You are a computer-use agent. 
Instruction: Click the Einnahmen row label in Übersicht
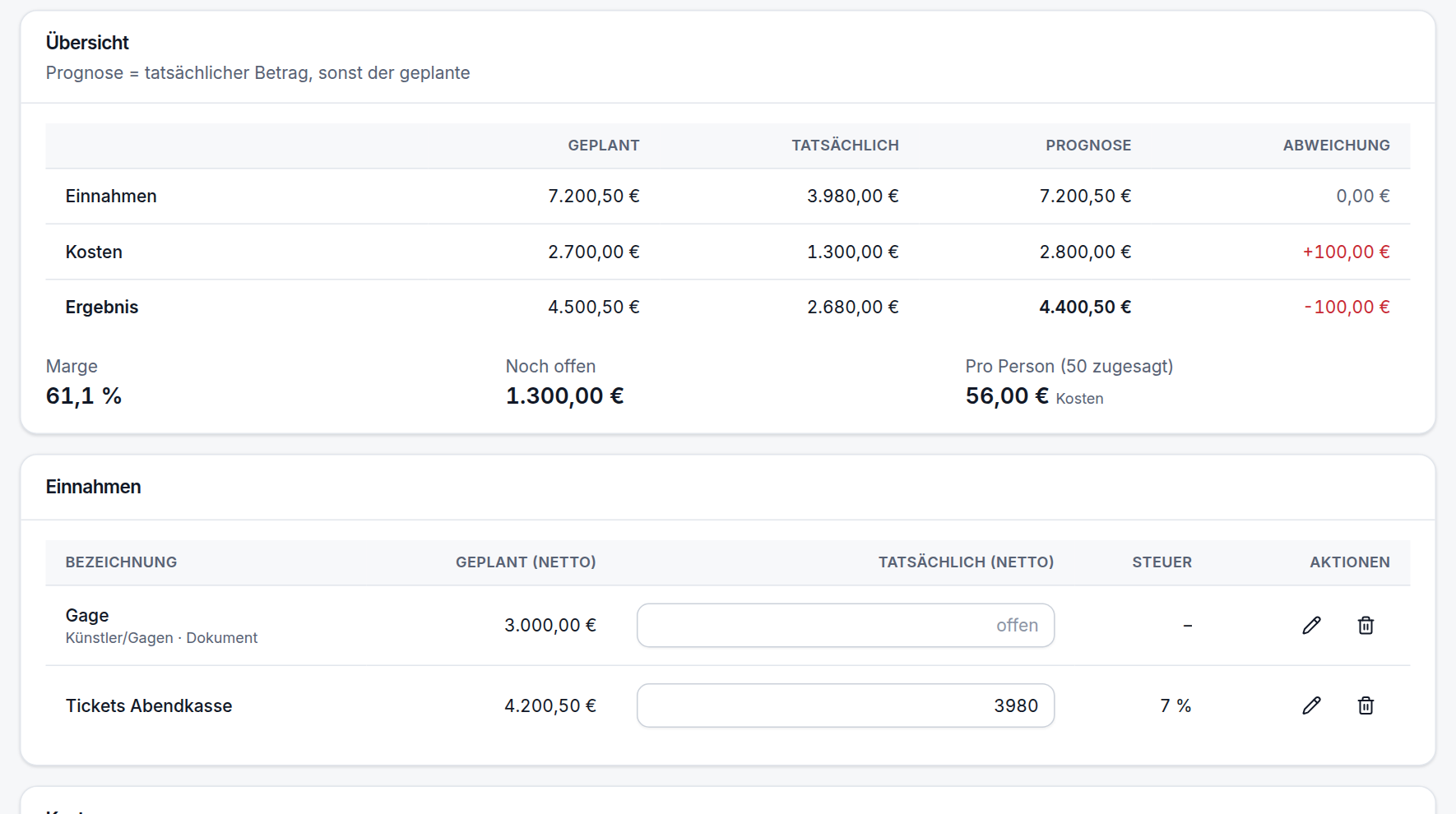(111, 197)
